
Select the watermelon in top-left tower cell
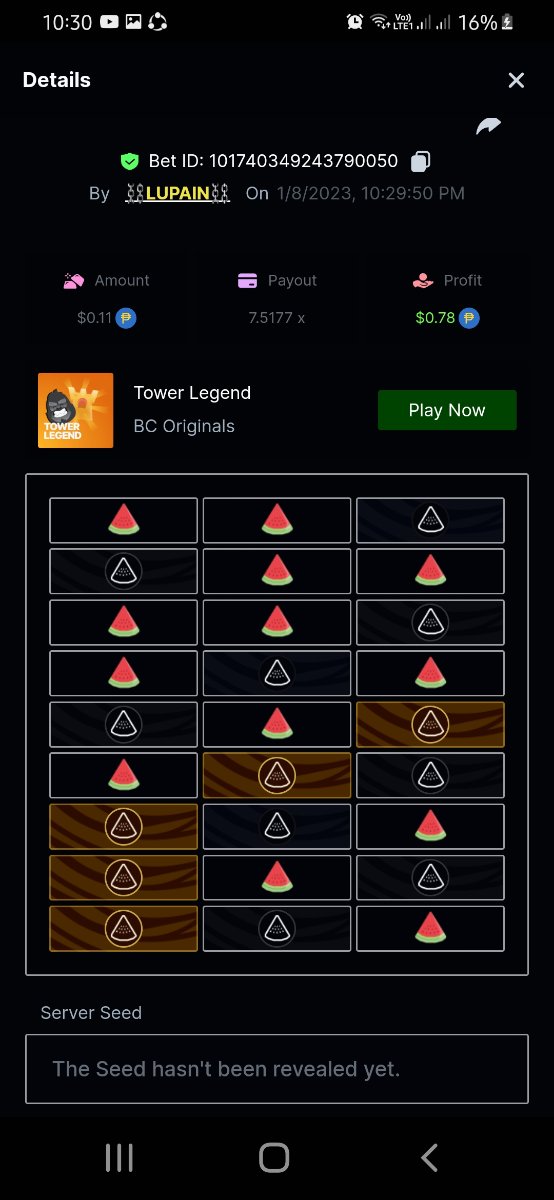click(123, 520)
